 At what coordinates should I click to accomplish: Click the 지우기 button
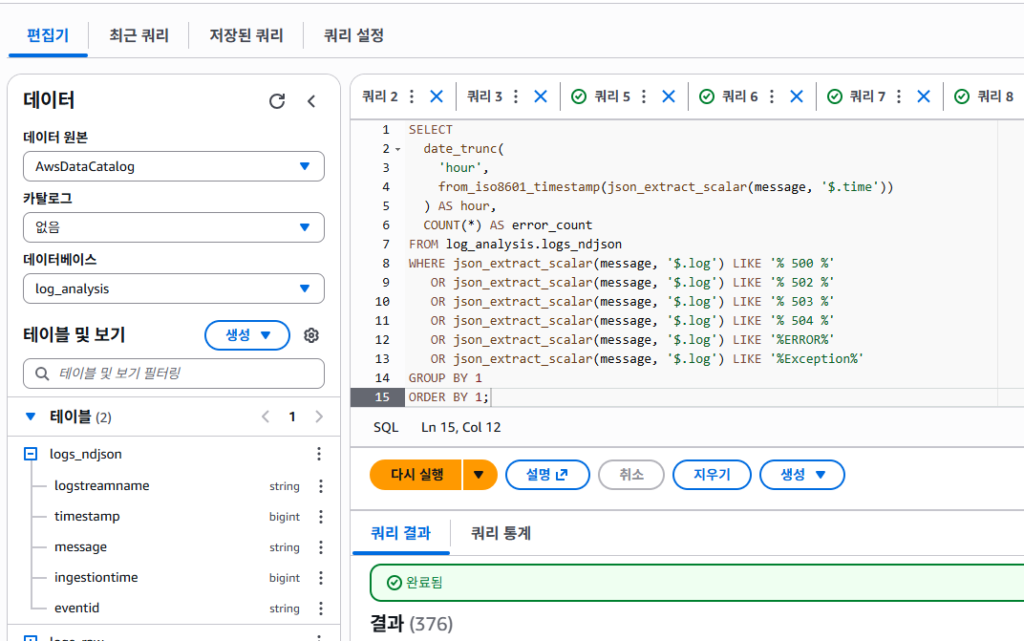tap(712, 474)
